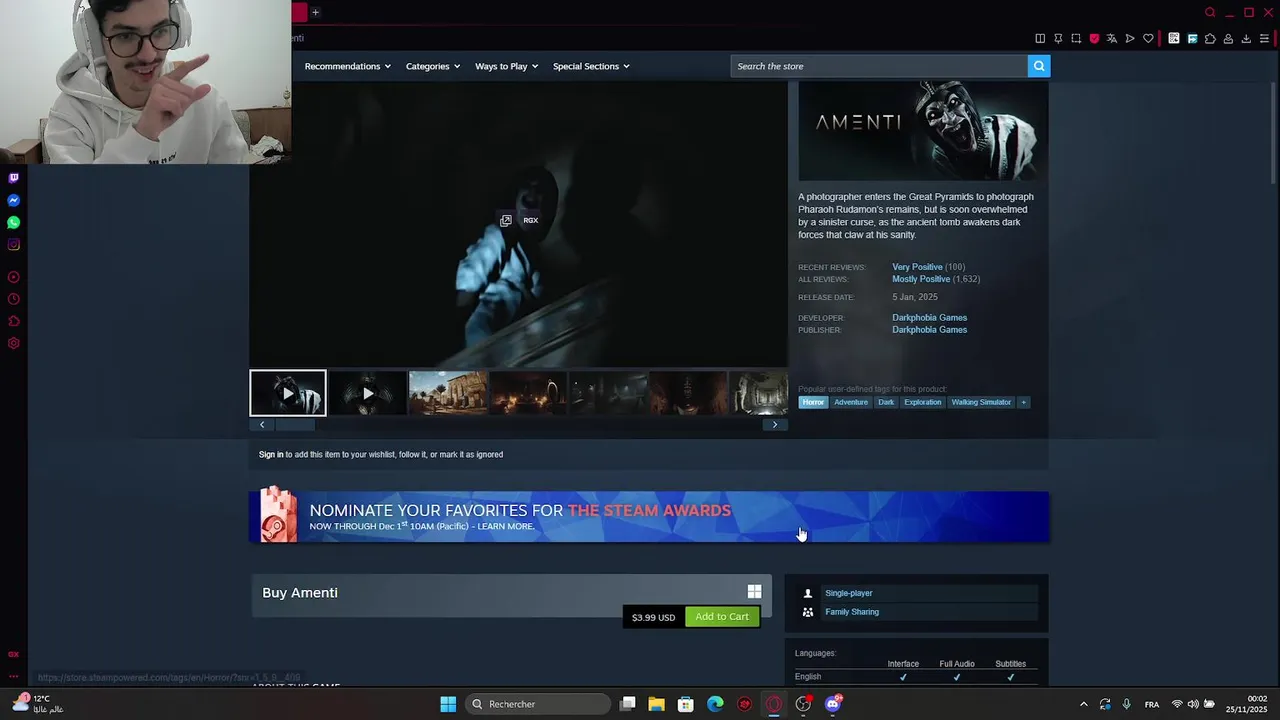The image size is (1280, 720).
Task: Open Instagram in the Opera GX sidebar
Action: 13,244
